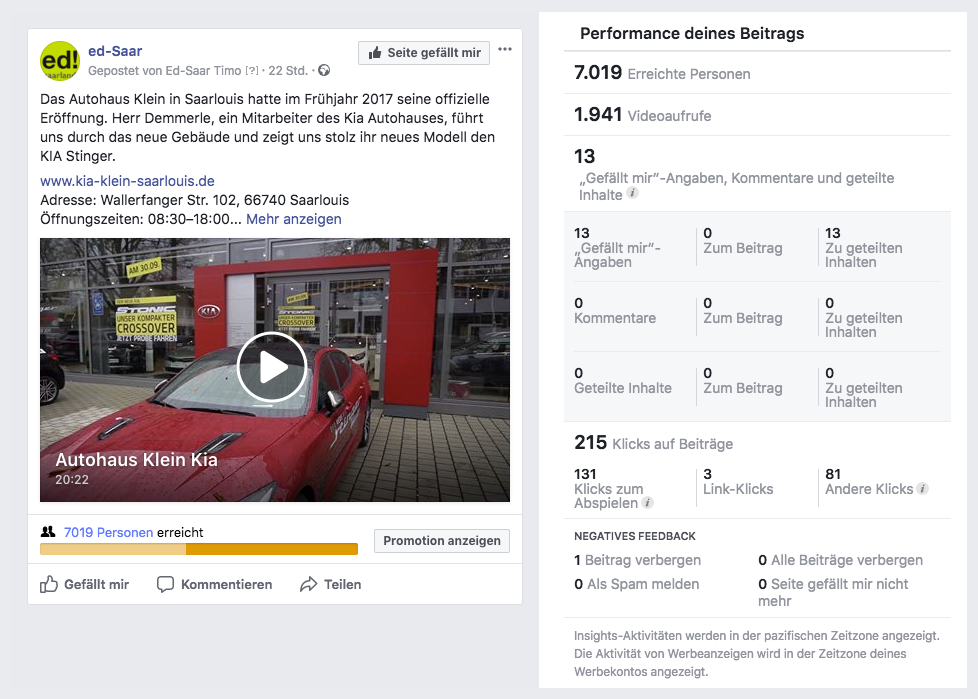
Task: Click the people reached icon
Action: click(48, 532)
